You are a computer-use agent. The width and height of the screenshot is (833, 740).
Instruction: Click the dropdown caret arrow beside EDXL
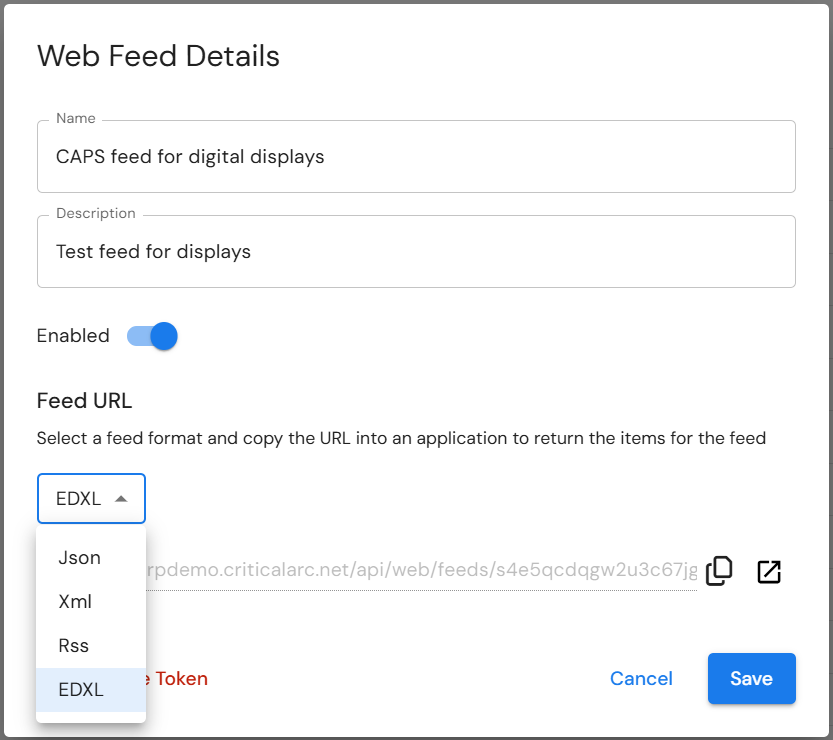click(x=121, y=499)
